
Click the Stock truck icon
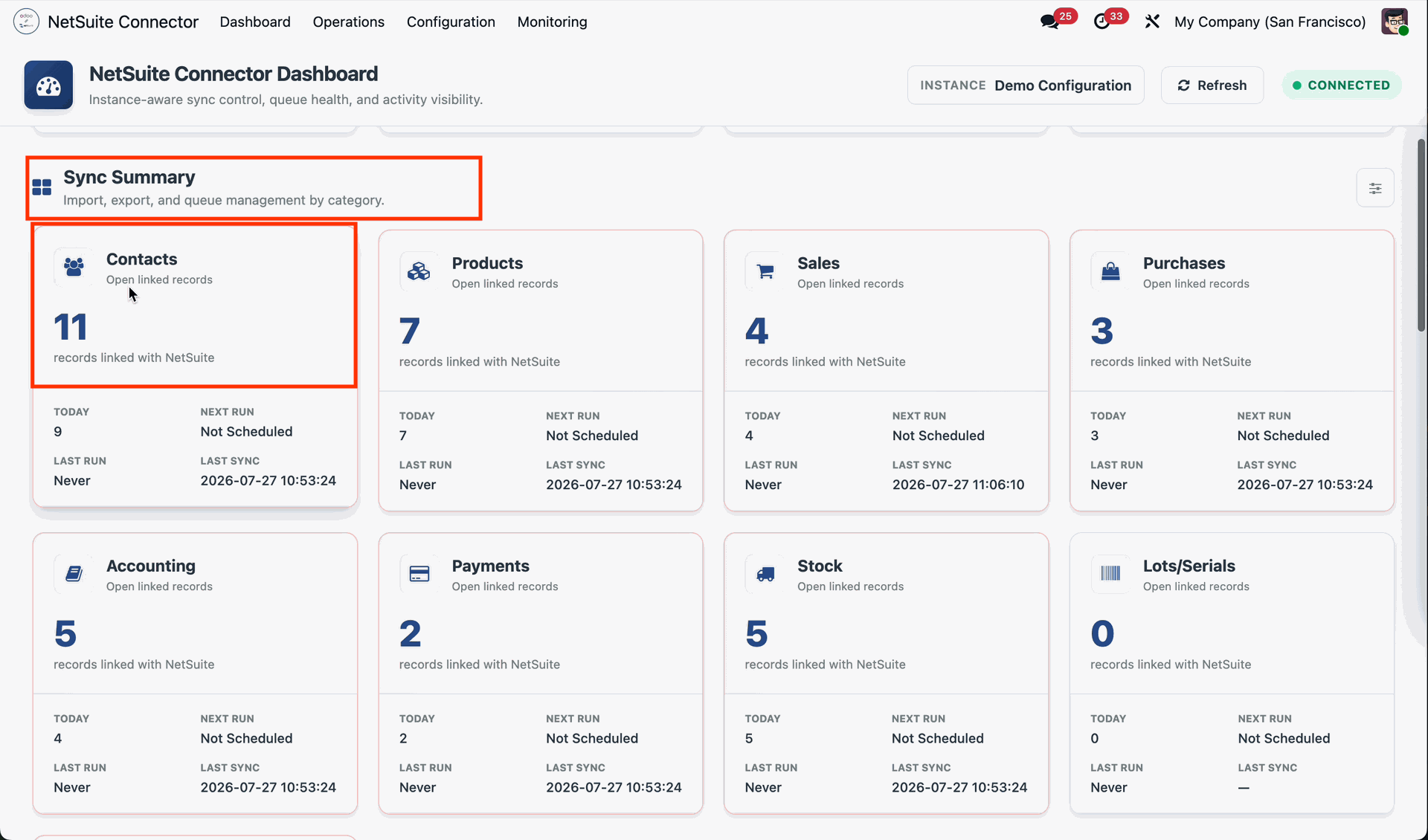pyautogui.click(x=765, y=573)
